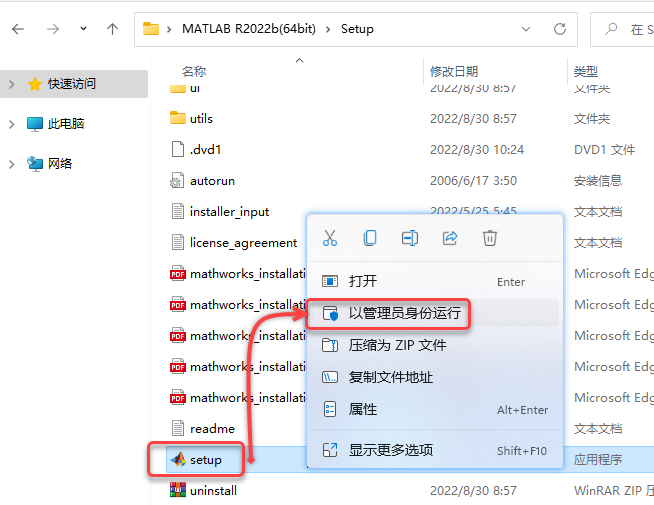This screenshot has height=505, width=654.
Task: Select the readme file name
Action: point(212,429)
